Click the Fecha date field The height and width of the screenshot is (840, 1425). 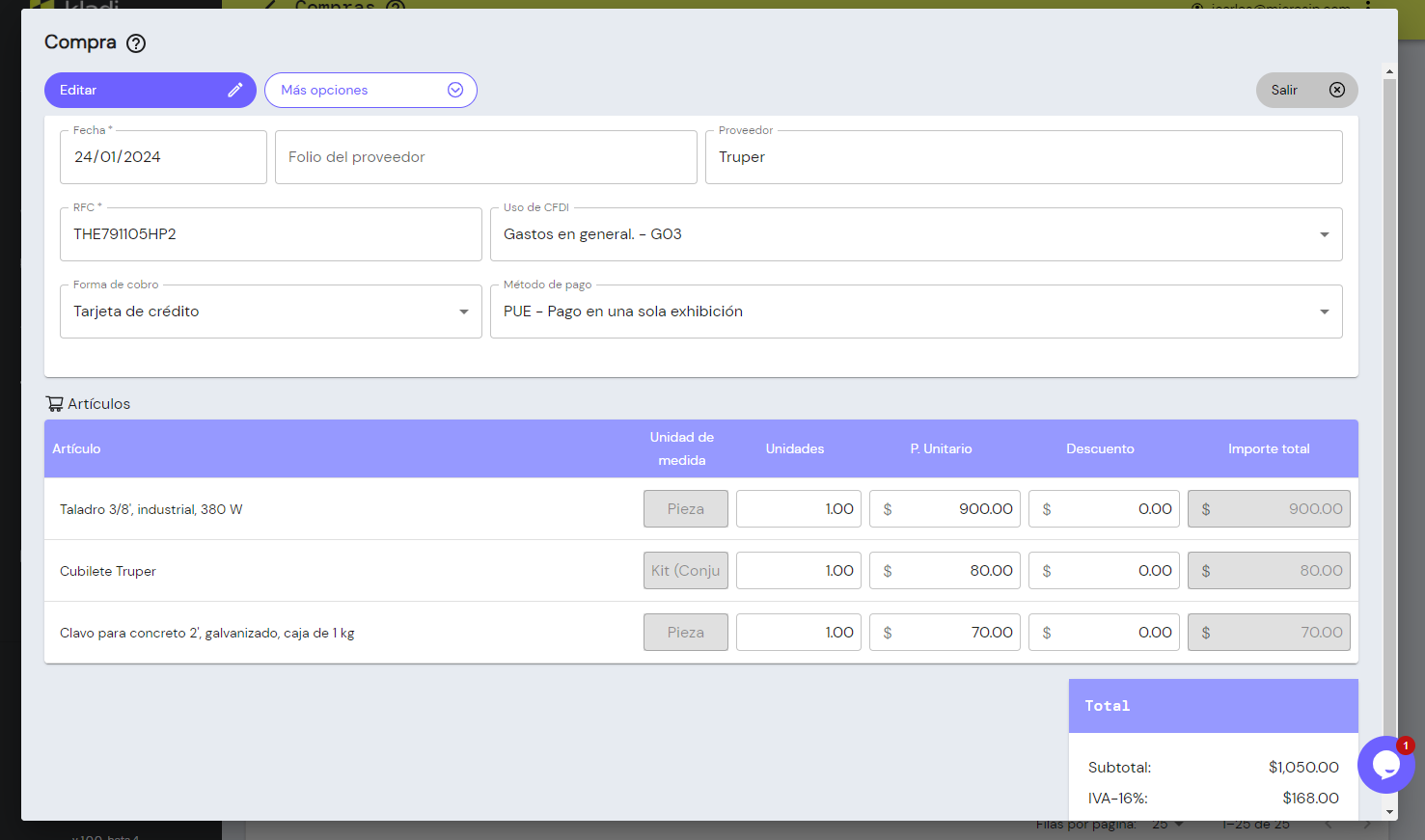163,157
